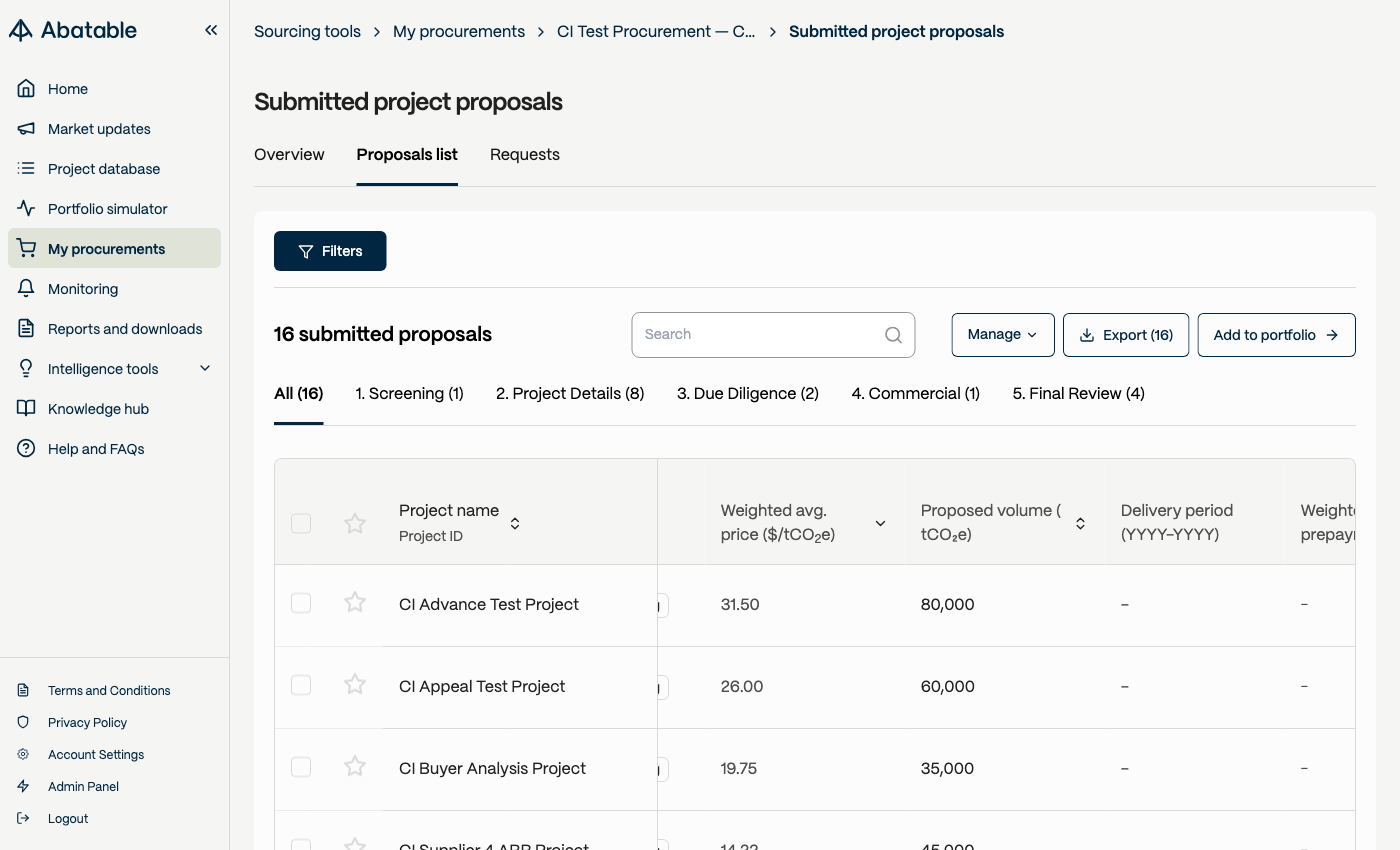Screen dimensions: 1400x850
Task: Click the Knowledge hub book icon
Action: (x=27, y=409)
